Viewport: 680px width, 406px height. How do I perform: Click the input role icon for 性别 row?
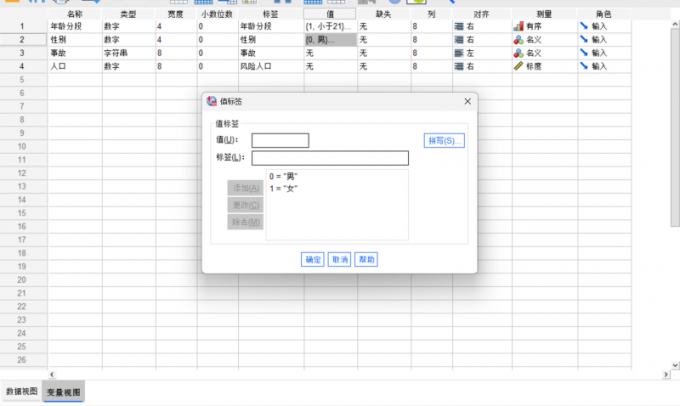[x=584, y=39]
